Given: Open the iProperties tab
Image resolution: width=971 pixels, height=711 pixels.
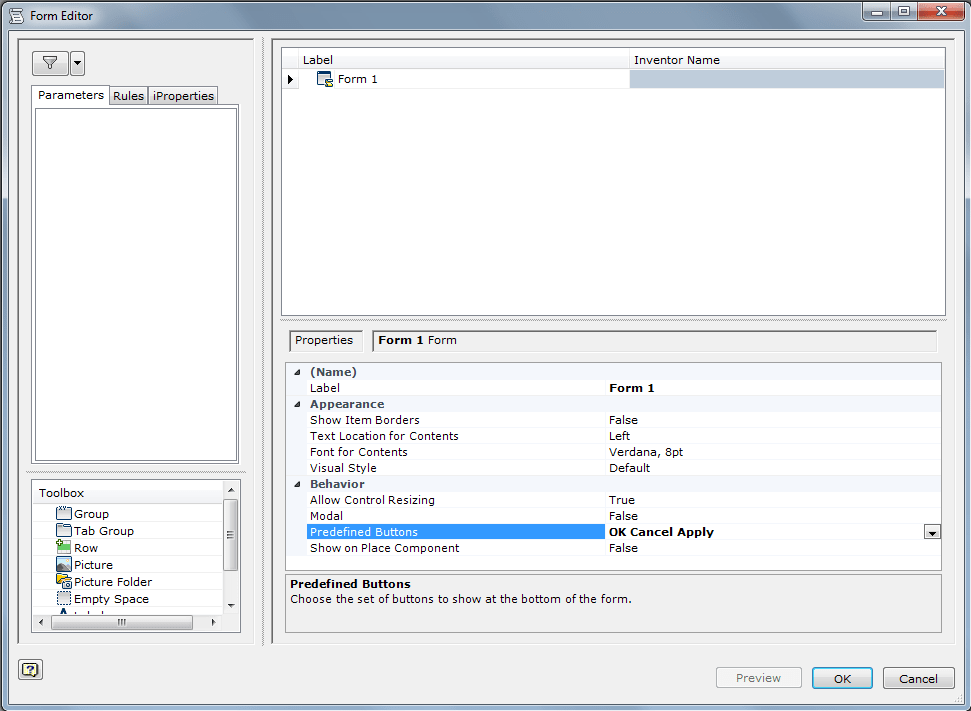Looking at the screenshot, I should (182, 95).
